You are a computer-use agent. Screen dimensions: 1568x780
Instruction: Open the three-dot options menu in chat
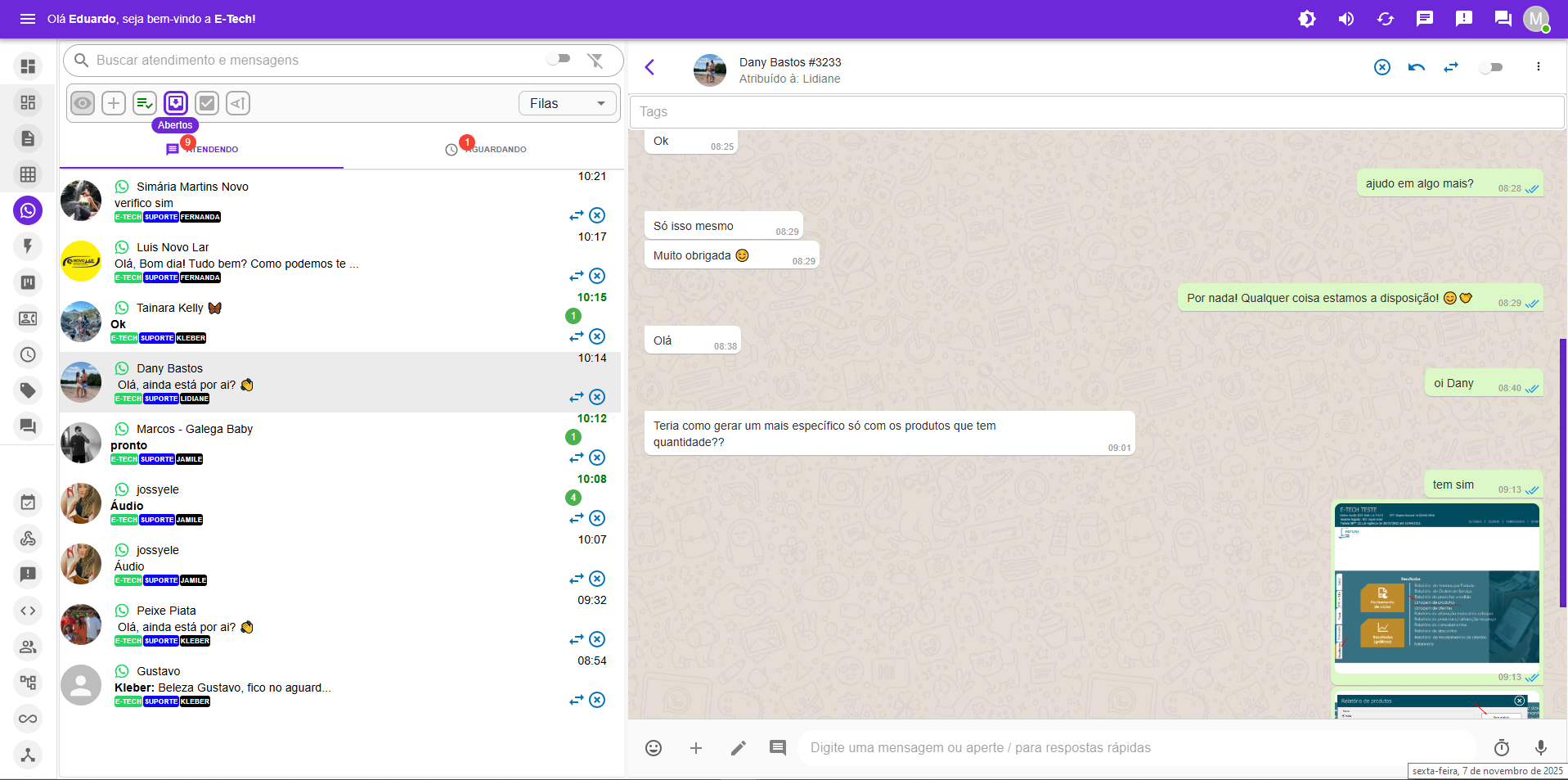coord(1538,67)
